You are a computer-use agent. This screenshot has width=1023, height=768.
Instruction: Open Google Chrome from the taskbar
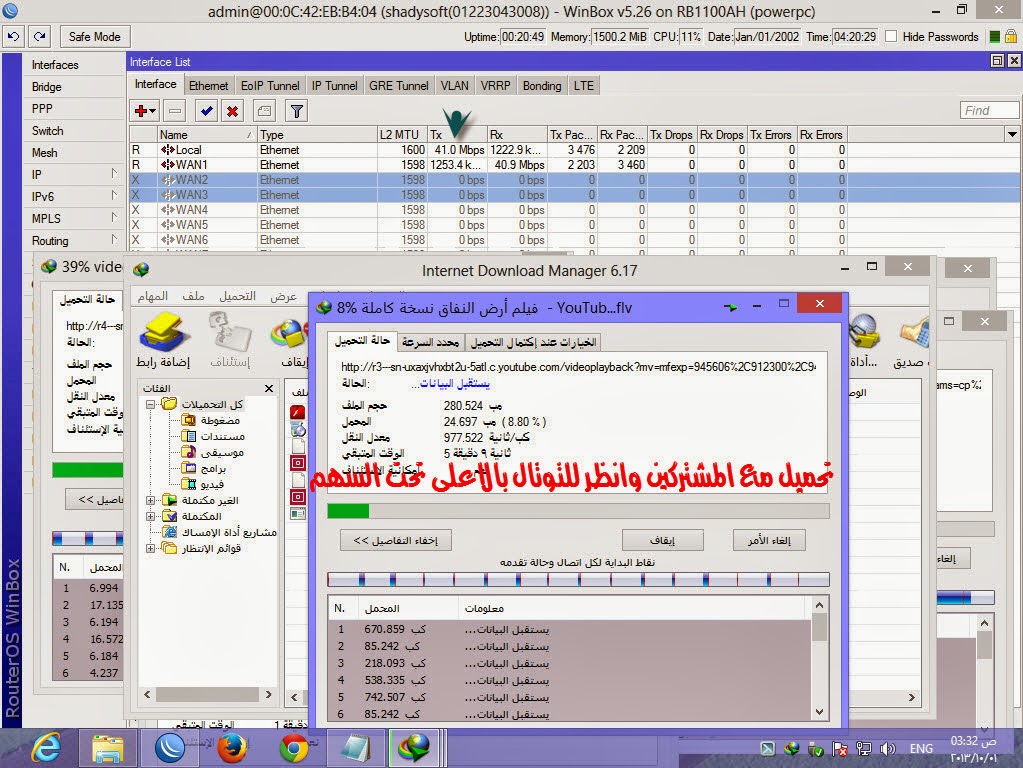click(294, 748)
